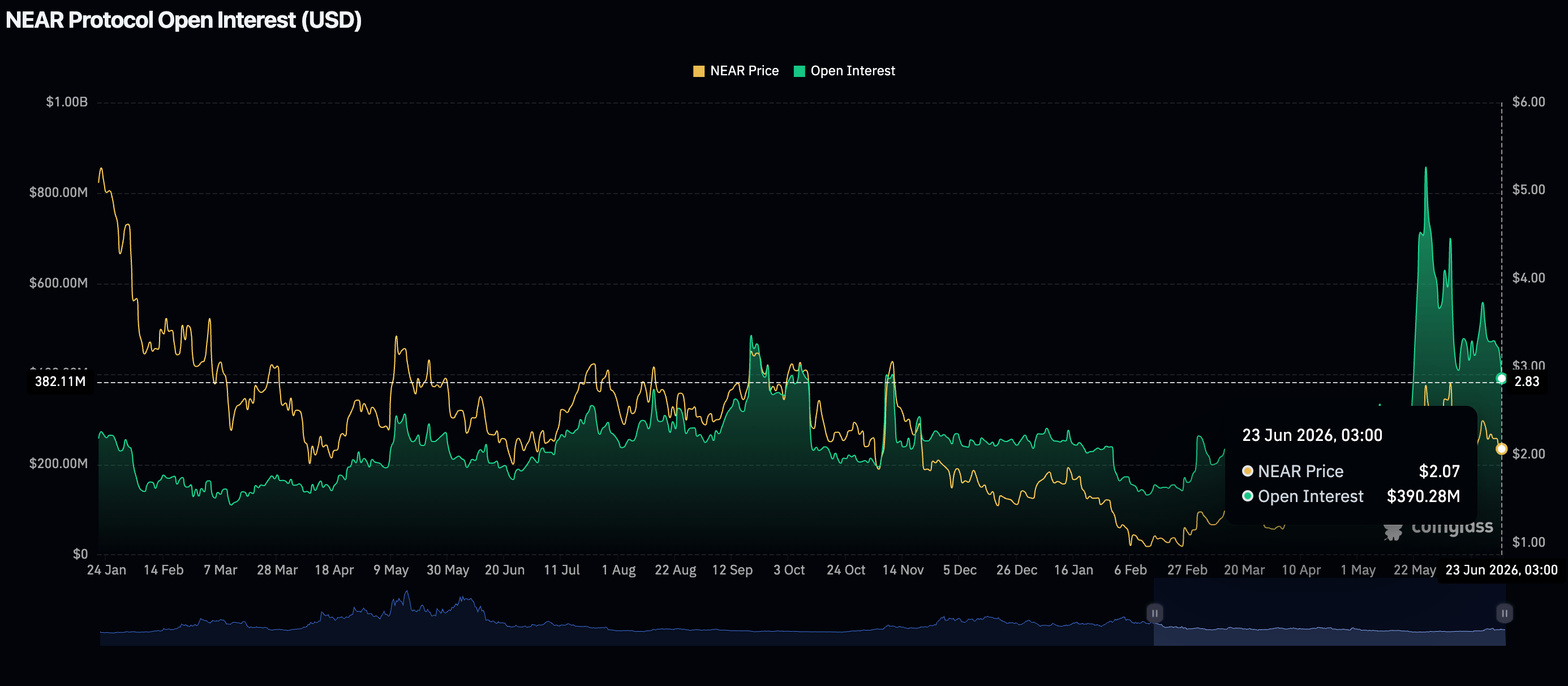Click the $0 left axis label
The image size is (1568, 686).
click(x=80, y=554)
